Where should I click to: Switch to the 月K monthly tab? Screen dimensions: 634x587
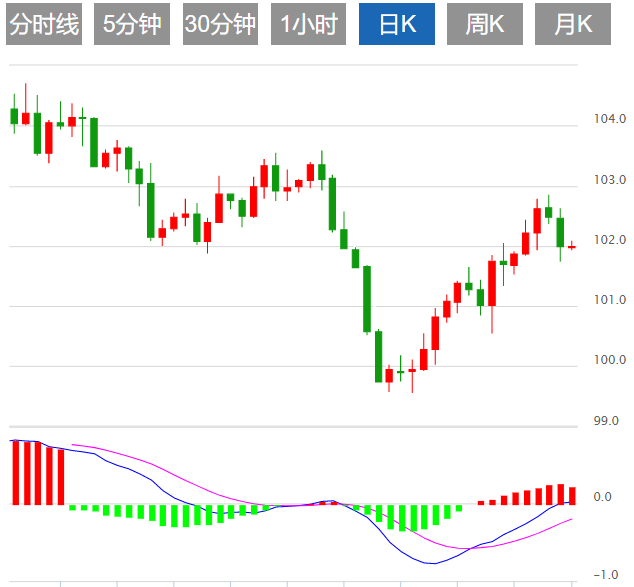click(x=573, y=24)
